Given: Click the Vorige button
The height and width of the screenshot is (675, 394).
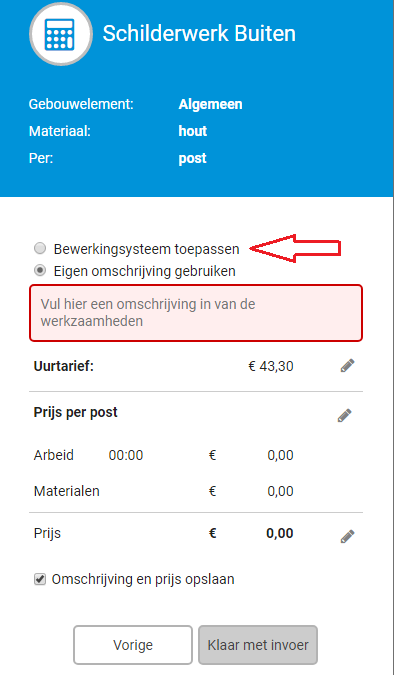Looking at the screenshot, I should coord(133,645).
